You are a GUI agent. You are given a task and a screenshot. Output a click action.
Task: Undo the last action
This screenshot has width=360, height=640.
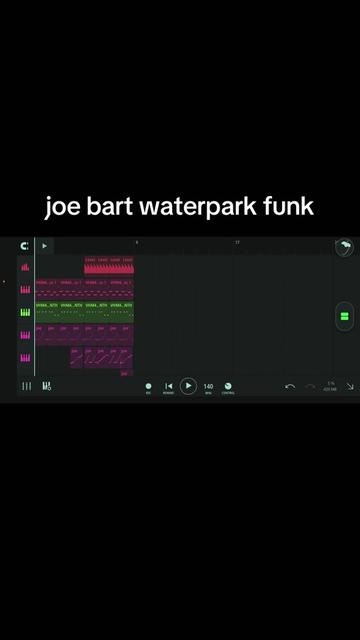pos(290,387)
